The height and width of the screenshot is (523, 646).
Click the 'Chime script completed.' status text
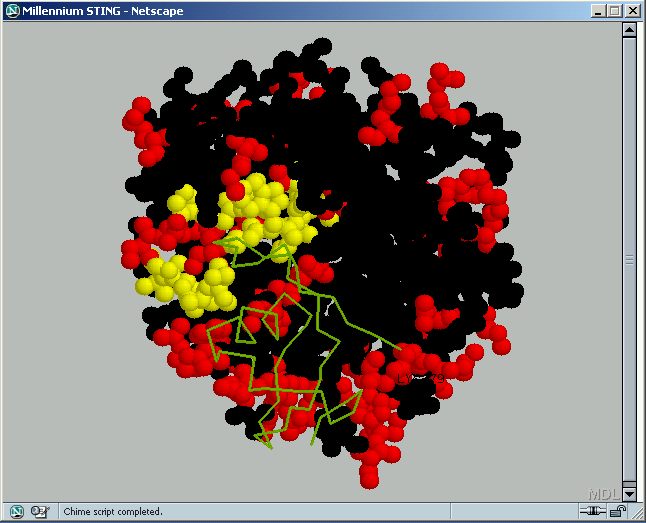click(113, 511)
